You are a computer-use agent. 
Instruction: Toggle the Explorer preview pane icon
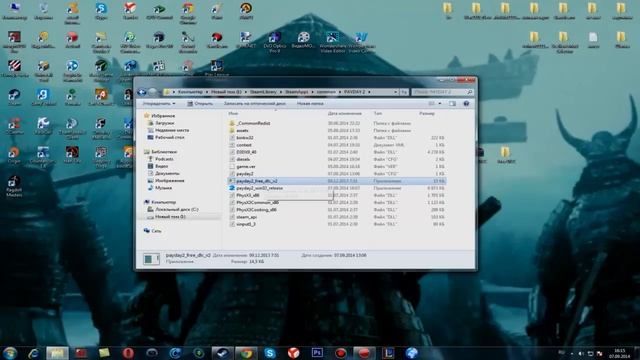pyautogui.click(x=452, y=104)
